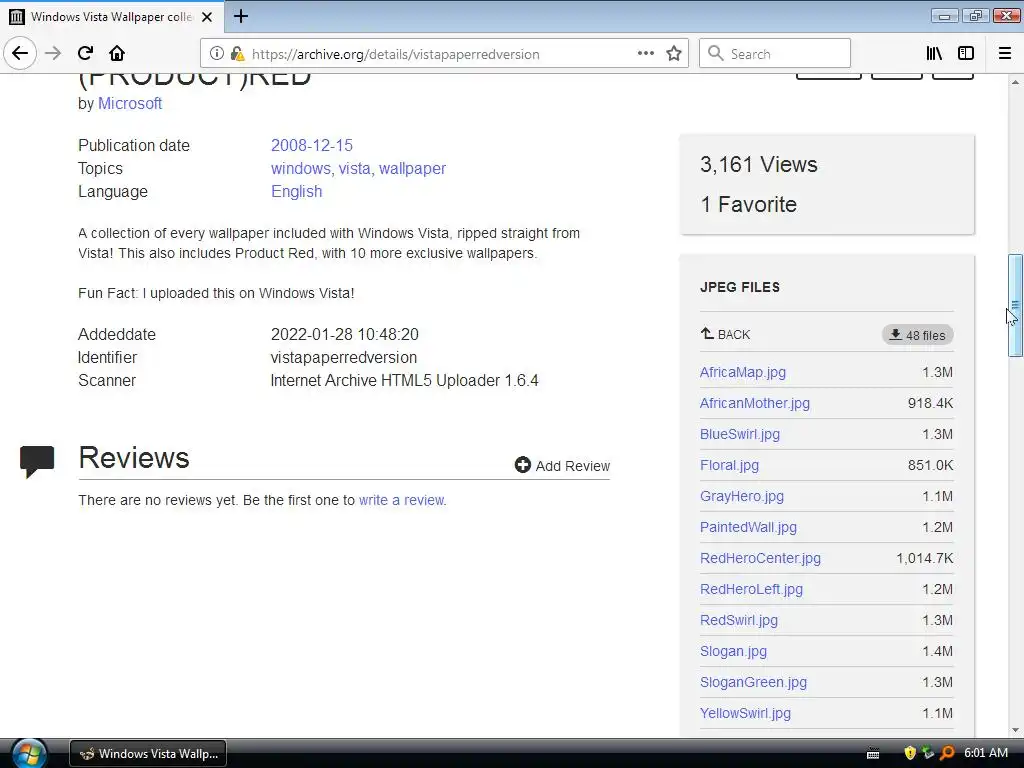Viewport: 1024px width, 768px height.
Task: Click the forward navigation arrow
Action: [53, 54]
